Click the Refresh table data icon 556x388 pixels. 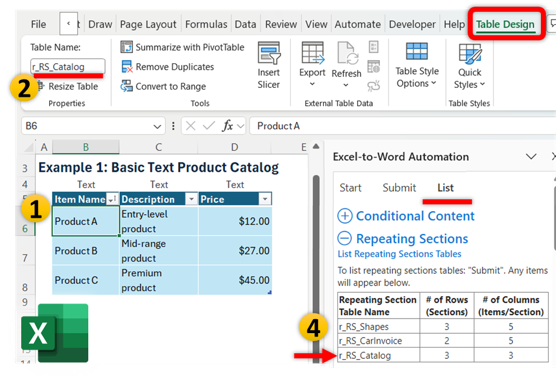[x=347, y=53]
